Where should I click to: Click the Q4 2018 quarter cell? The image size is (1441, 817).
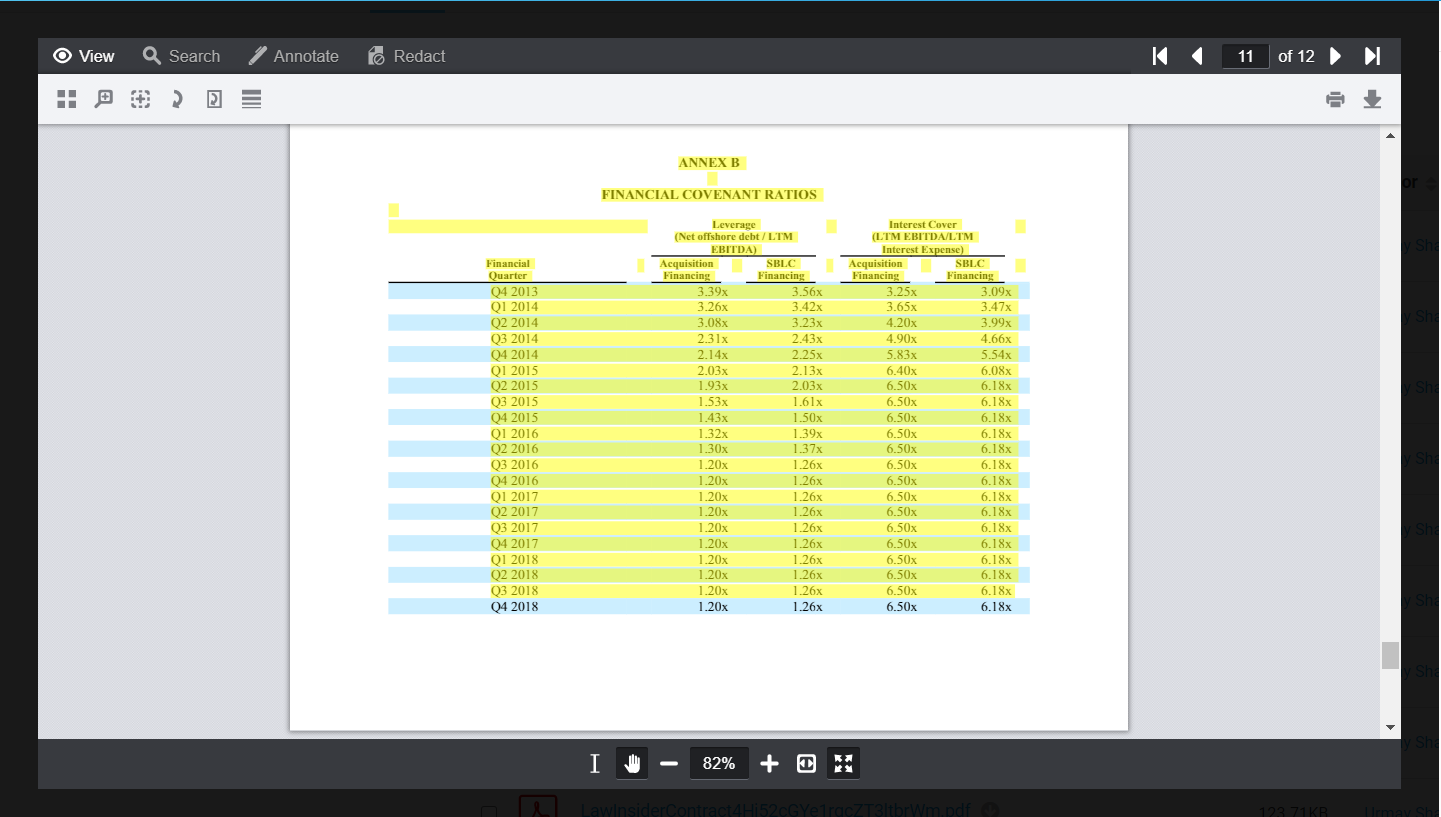coord(514,607)
